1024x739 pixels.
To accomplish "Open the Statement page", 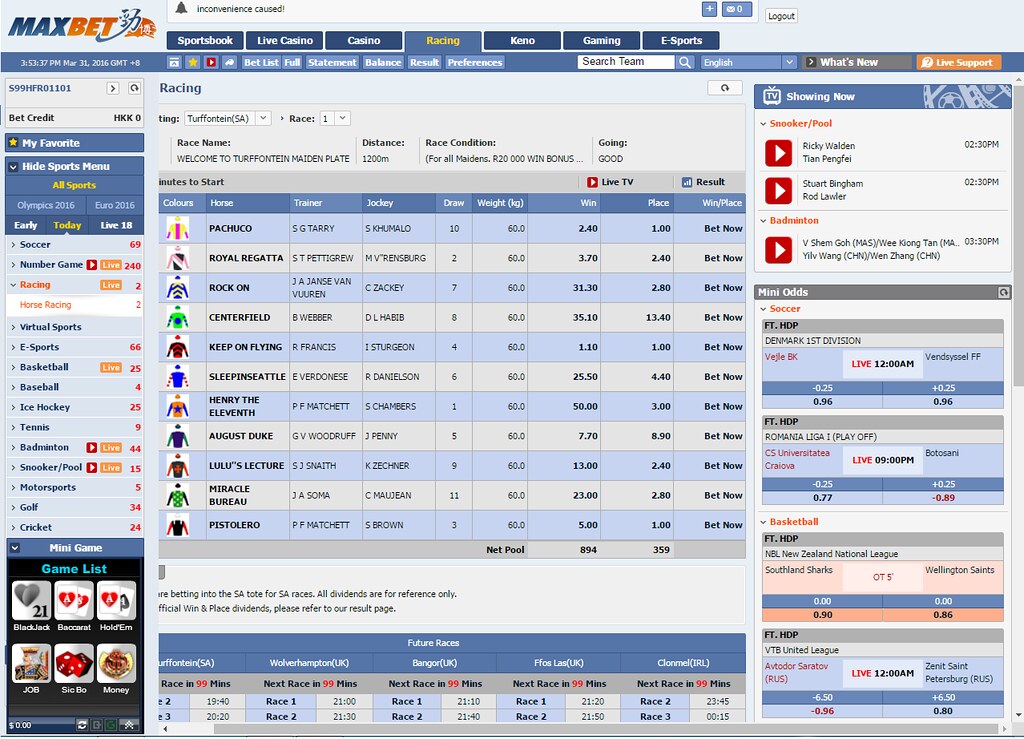I will coord(332,62).
